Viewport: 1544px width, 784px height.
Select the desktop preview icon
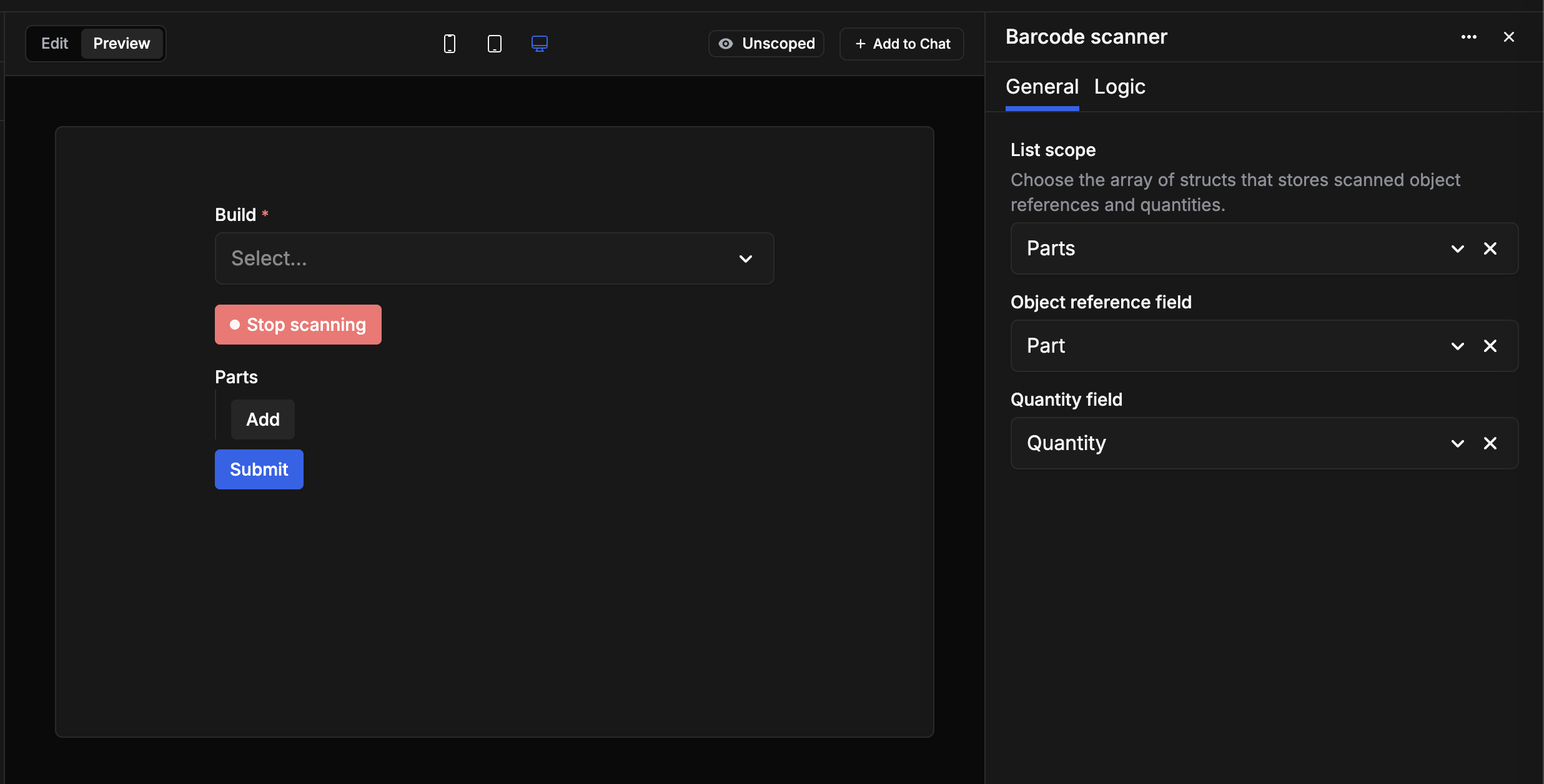tap(539, 44)
